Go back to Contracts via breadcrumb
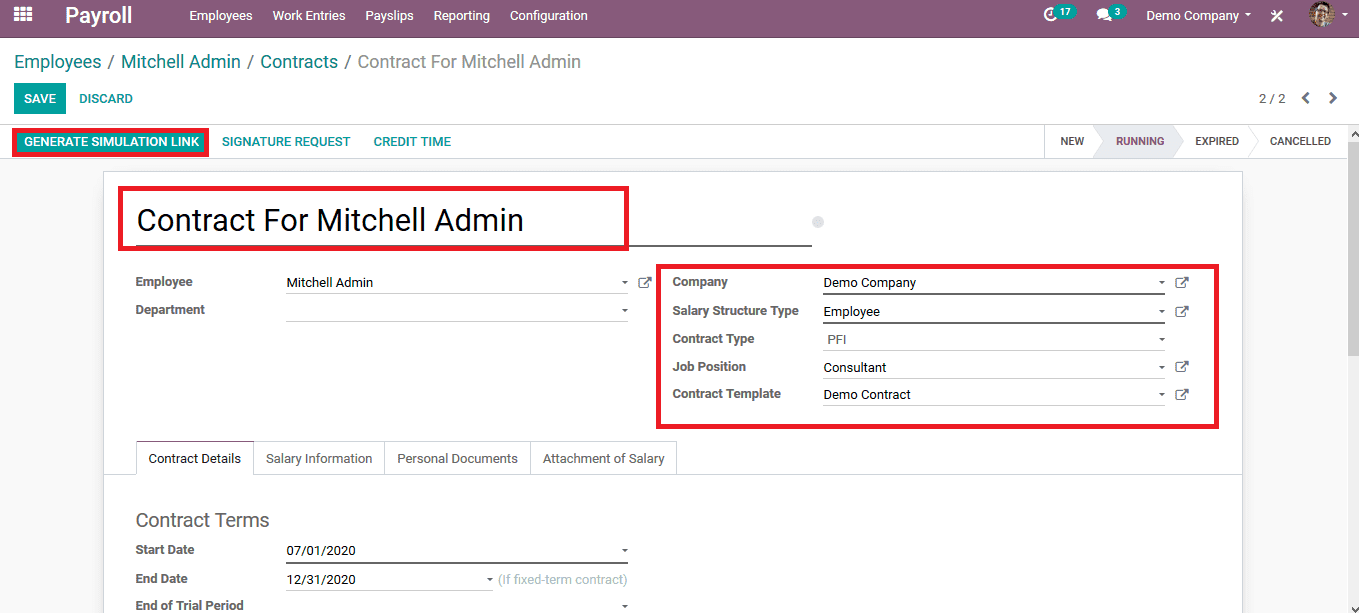1359x613 pixels. [x=299, y=61]
